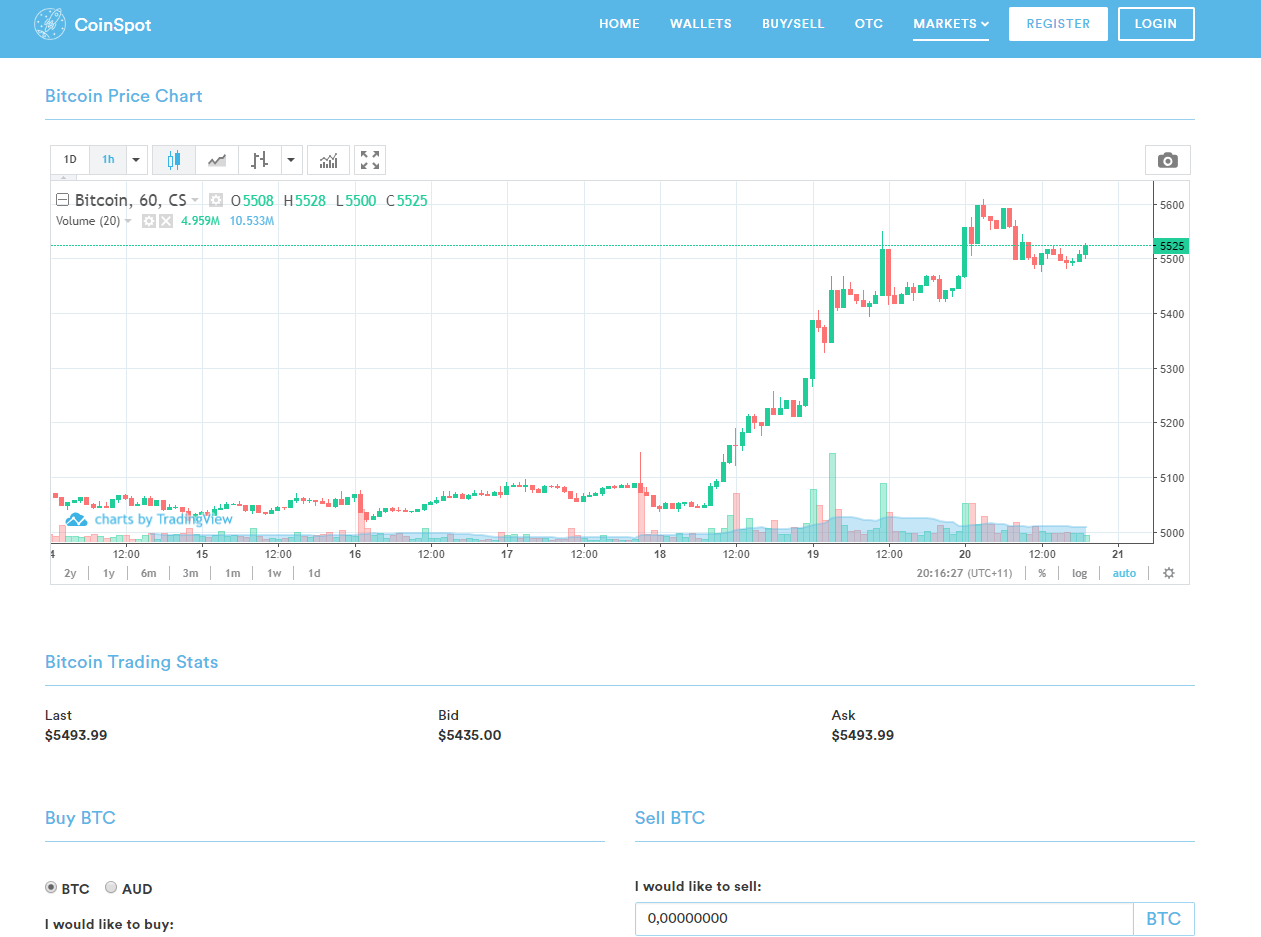Open the chart style dropdown arrow

coord(291,160)
